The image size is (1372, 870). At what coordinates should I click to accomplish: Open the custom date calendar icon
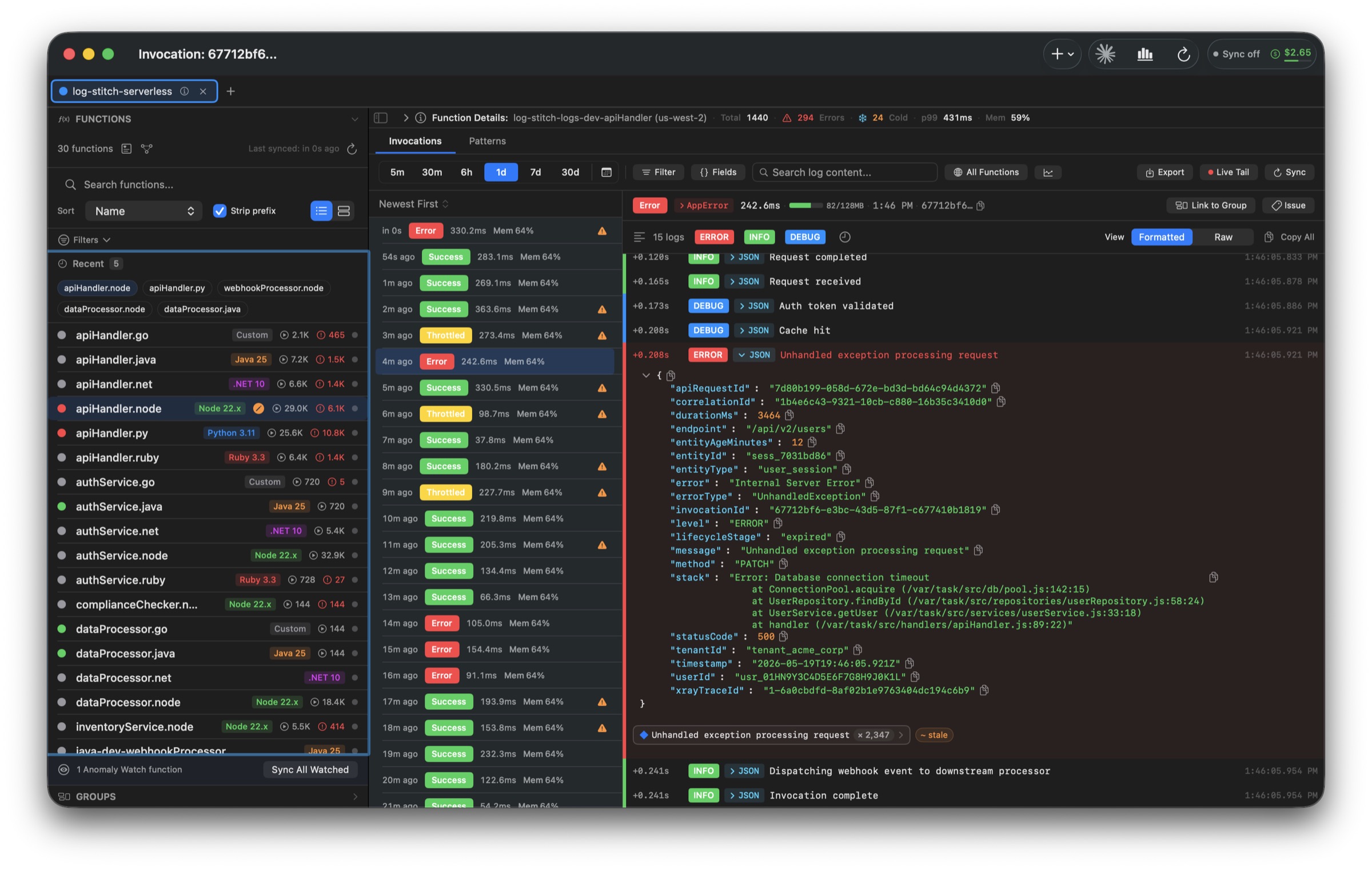coord(607,172)
